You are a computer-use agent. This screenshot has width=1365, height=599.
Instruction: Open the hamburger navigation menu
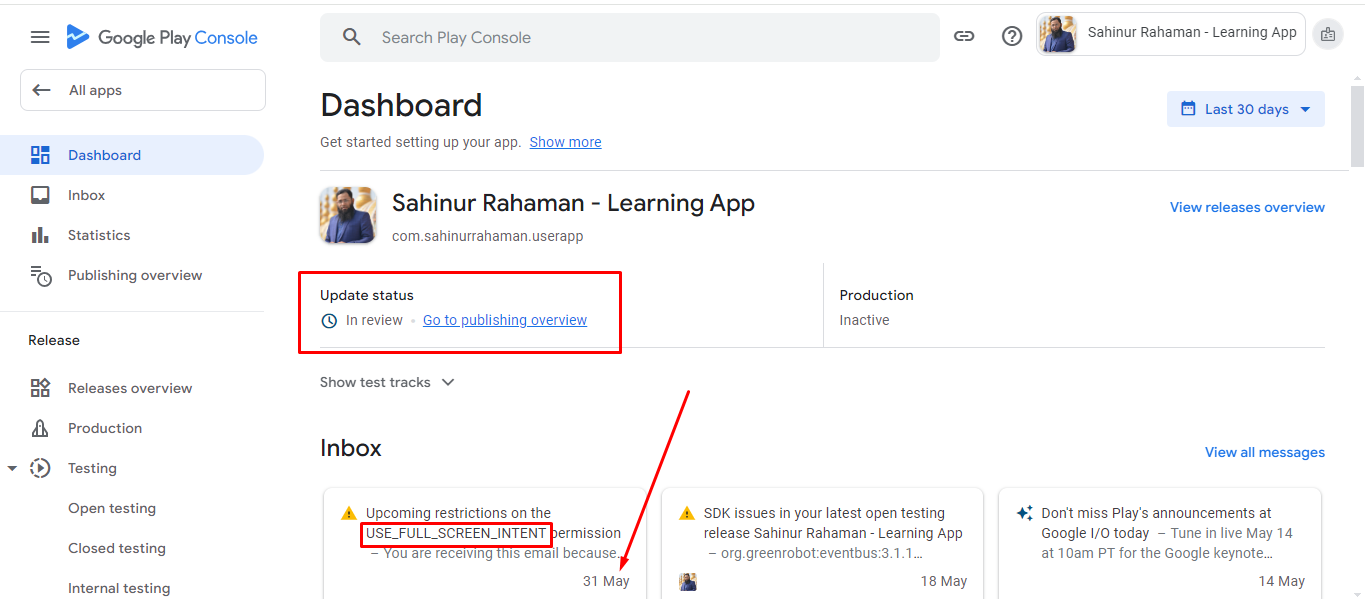40,38
